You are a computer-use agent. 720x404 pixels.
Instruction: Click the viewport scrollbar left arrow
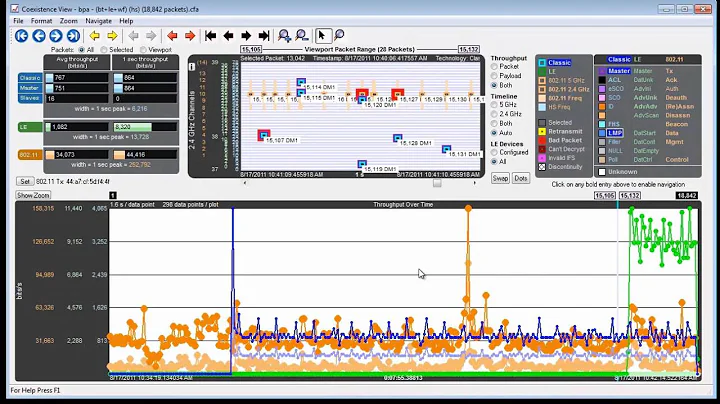(x=245, y=183)
